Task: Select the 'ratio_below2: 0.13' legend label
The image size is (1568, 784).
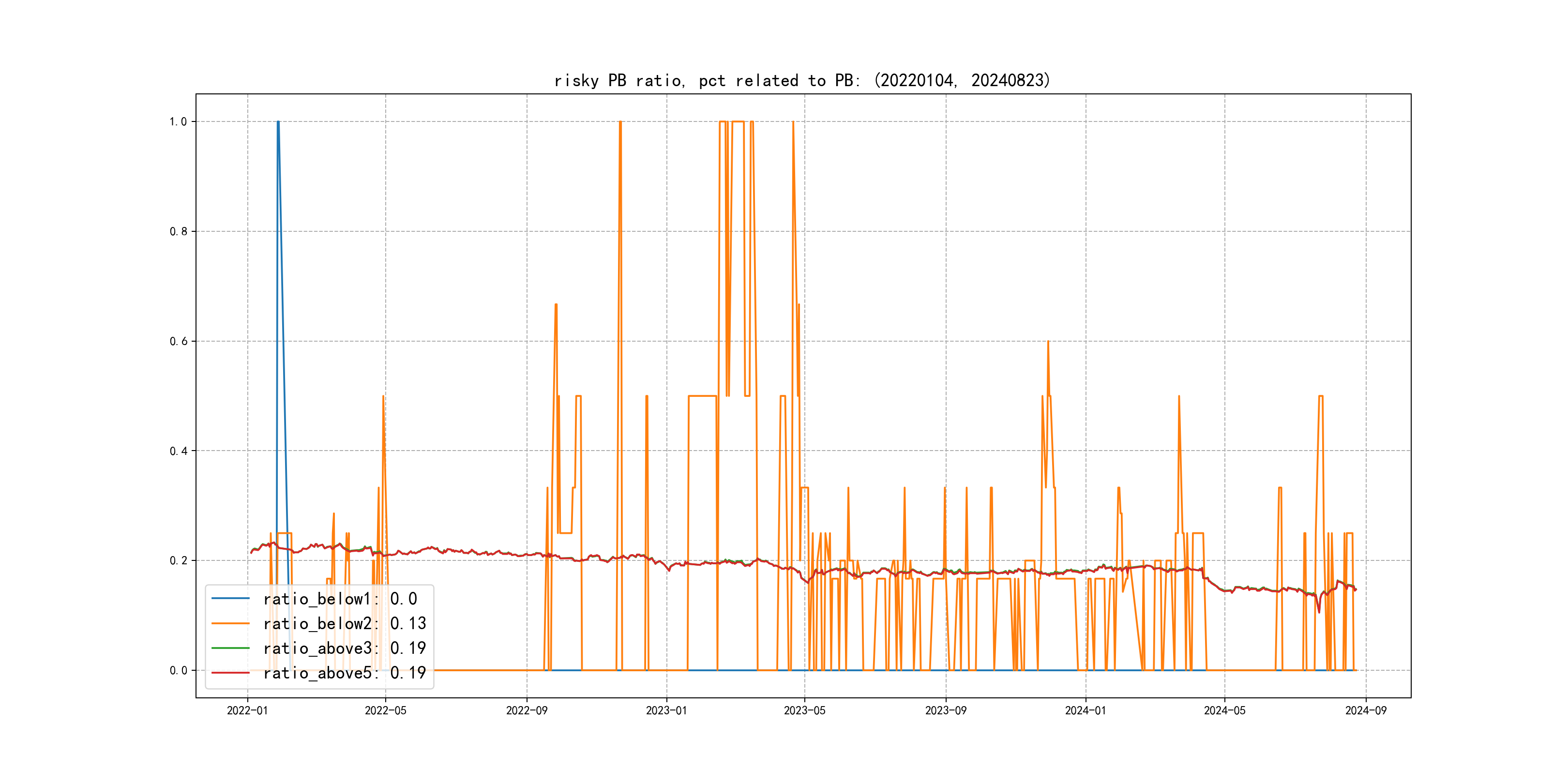Action: pos(345,623)
